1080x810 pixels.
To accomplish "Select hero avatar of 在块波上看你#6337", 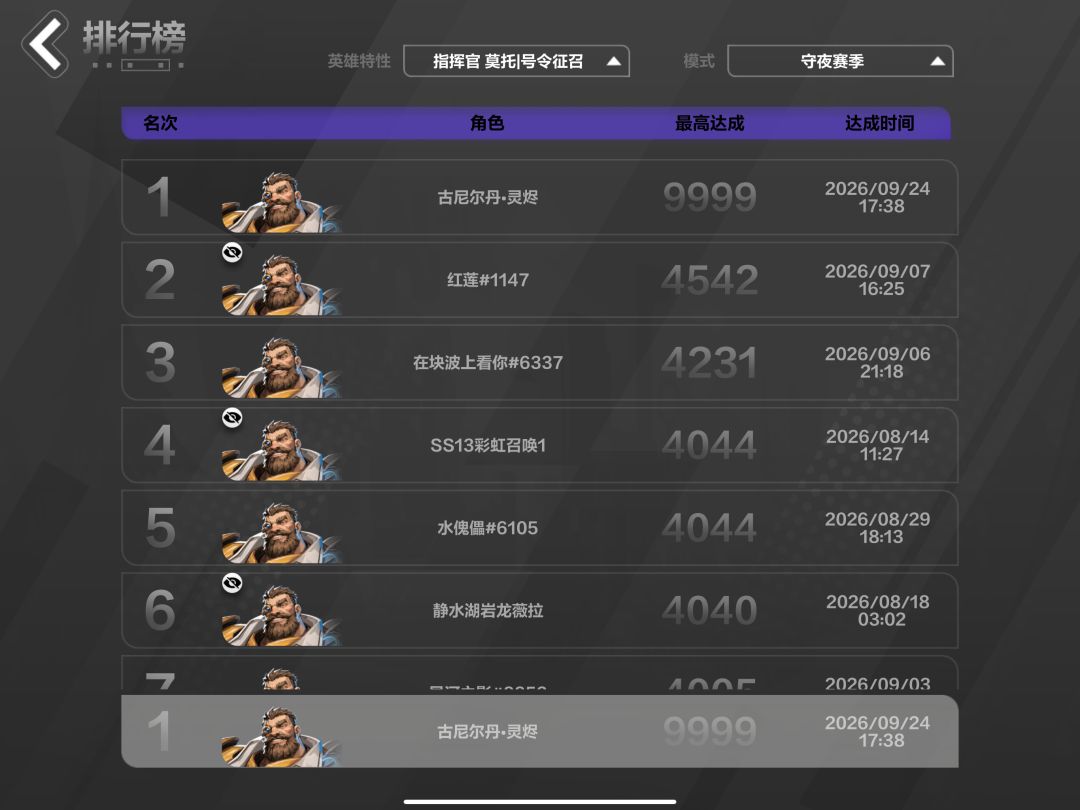I will pyautogui.click(x=281, y=367).
